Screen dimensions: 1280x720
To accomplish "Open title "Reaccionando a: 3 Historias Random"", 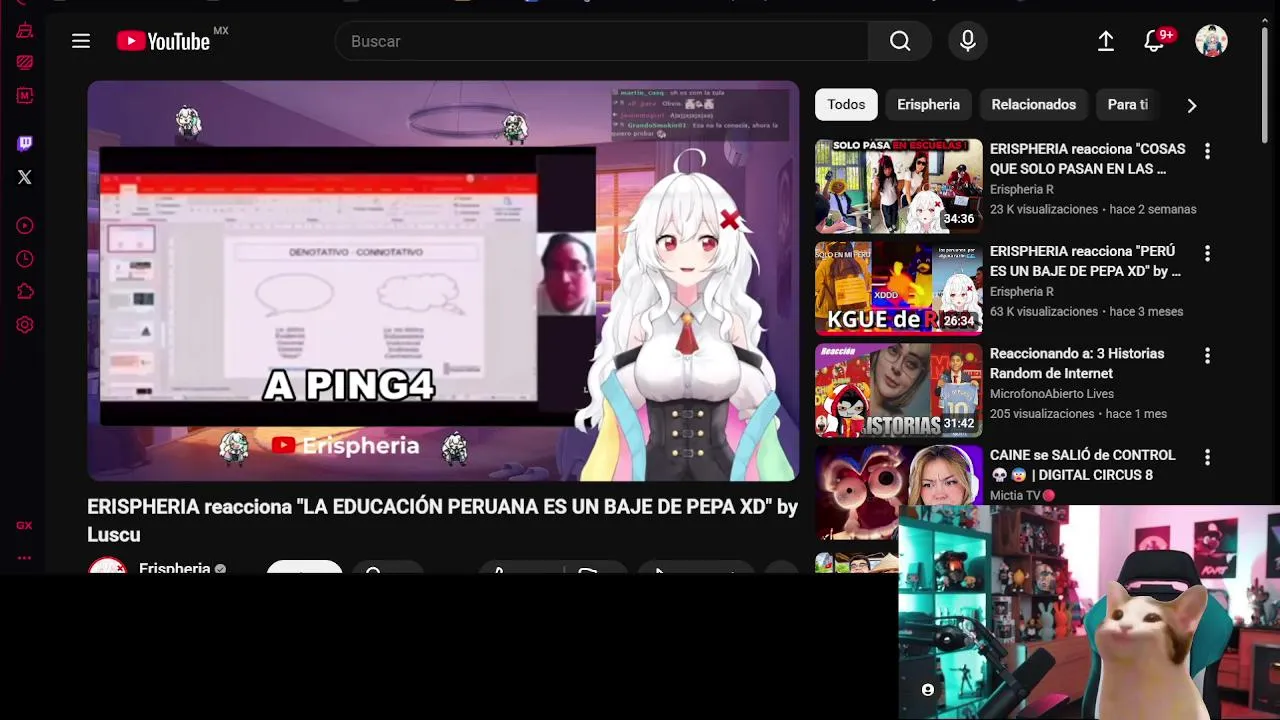I will pyautogui.click(x=1077, y=363).
